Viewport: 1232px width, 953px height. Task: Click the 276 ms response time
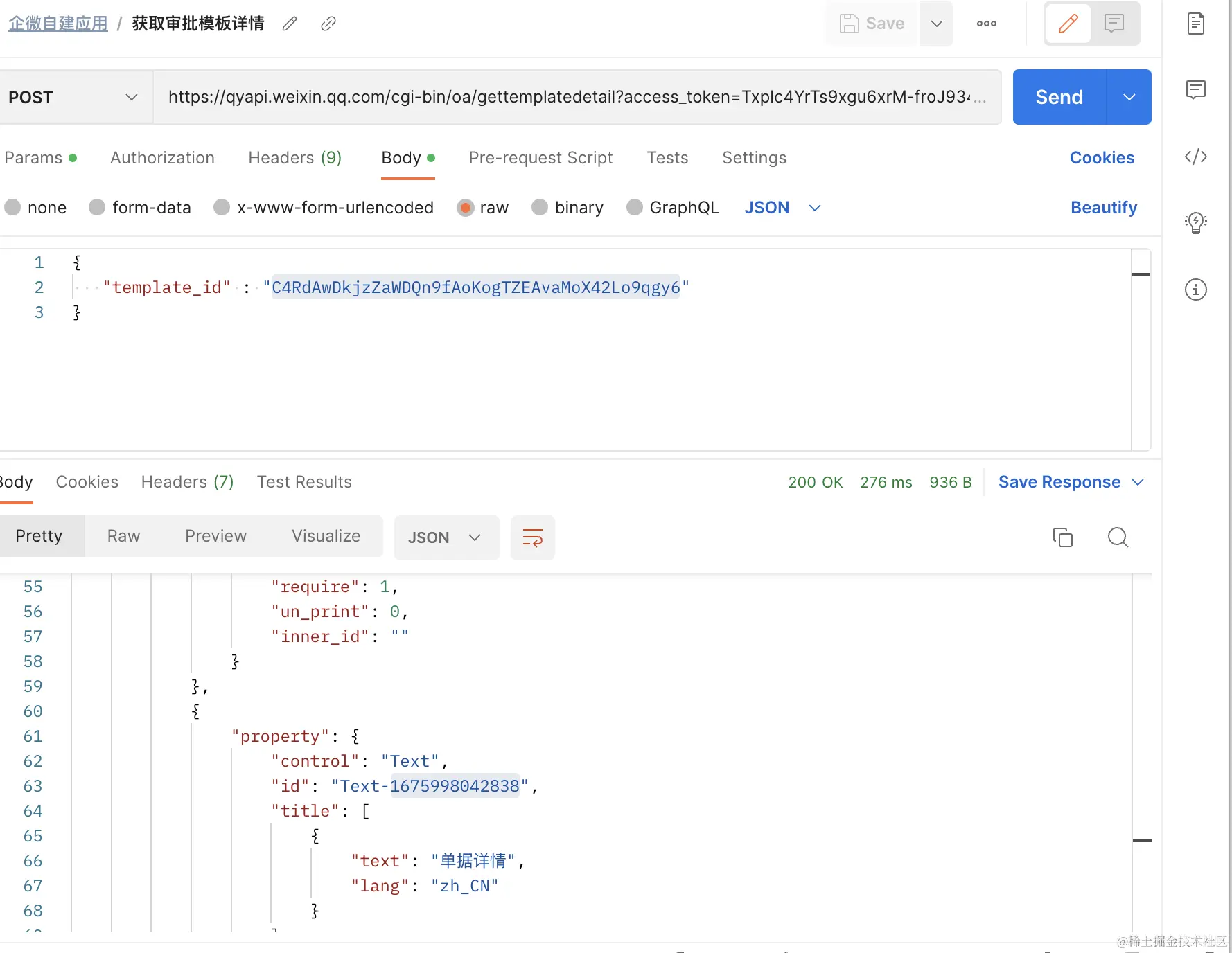[886, 482]
